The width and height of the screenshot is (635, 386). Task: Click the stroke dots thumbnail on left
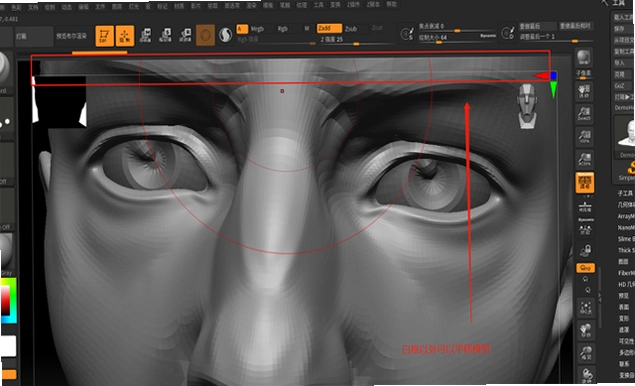6,117
